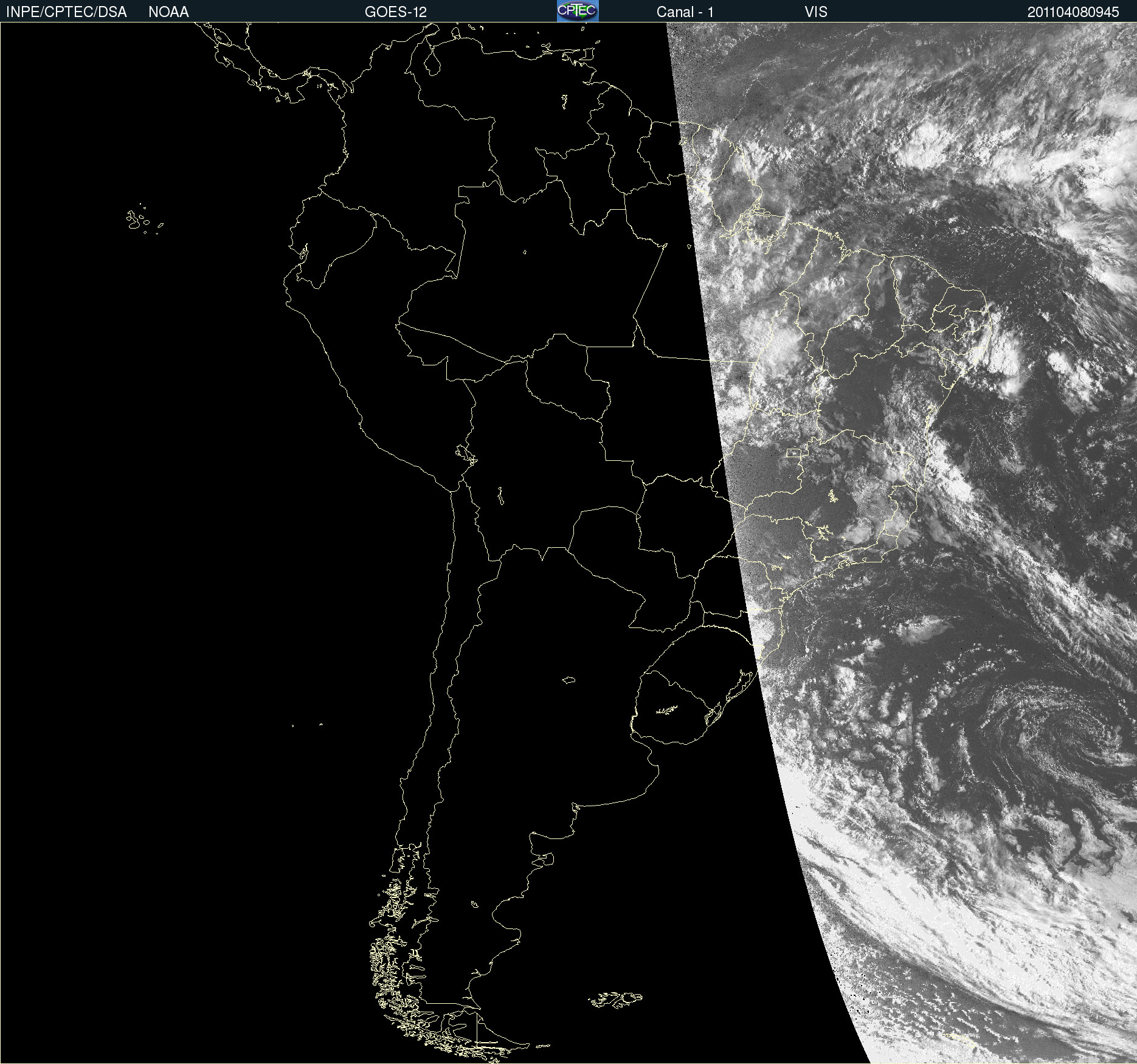Click the VIS channel label

[x=816, y=12]
